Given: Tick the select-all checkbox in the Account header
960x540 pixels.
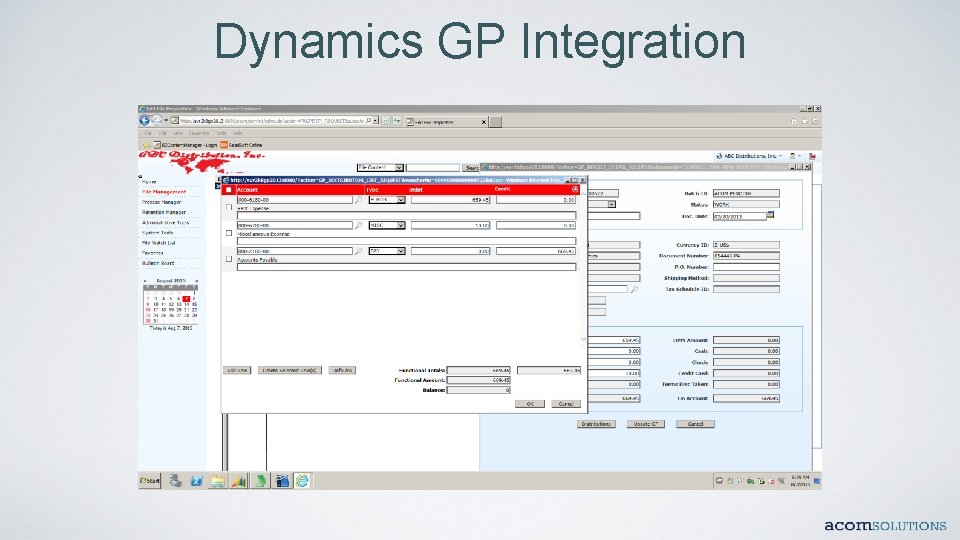Looking at the screenshot, I should 229,190.
